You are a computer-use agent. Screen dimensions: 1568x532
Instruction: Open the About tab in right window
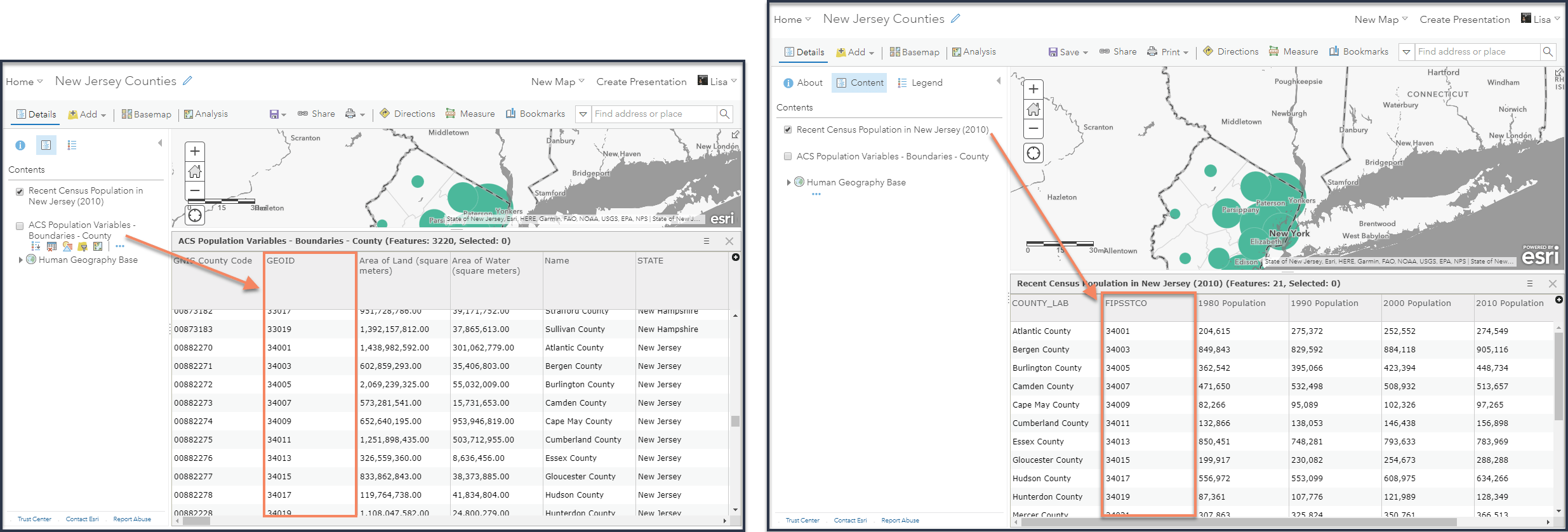click(803, 83)
